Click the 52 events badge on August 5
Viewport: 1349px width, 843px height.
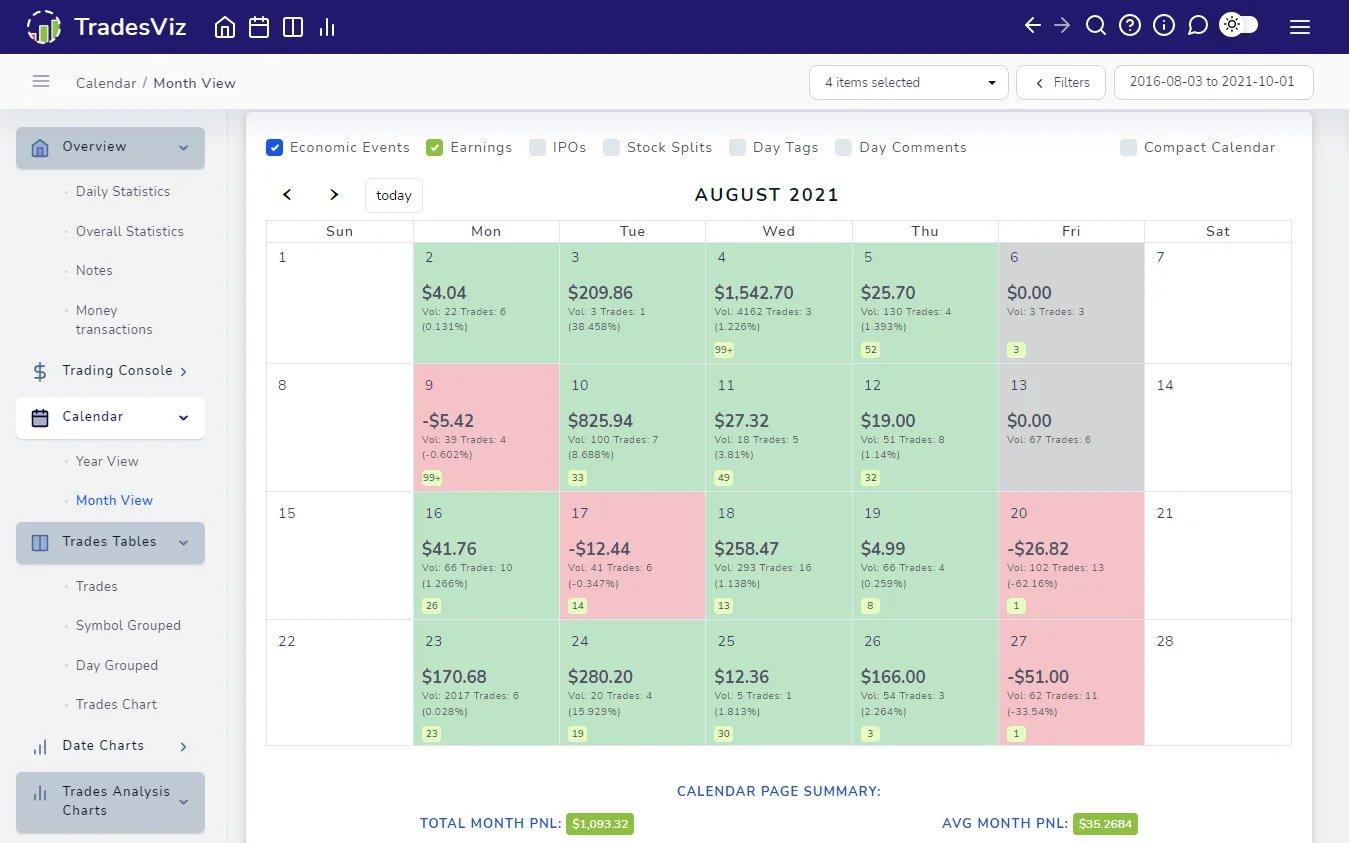[x=870, y=350]
